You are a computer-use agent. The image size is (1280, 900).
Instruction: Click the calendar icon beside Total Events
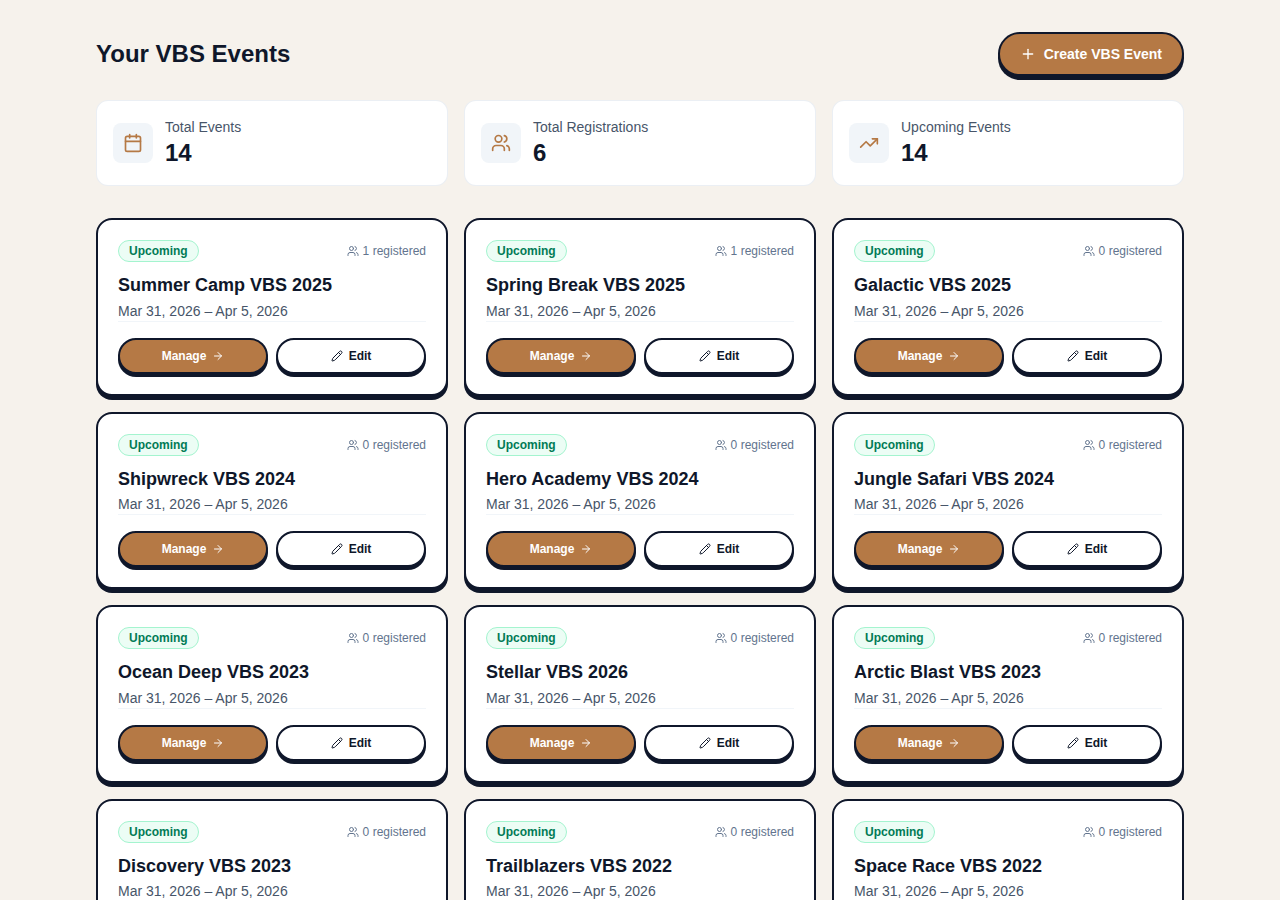132,142
